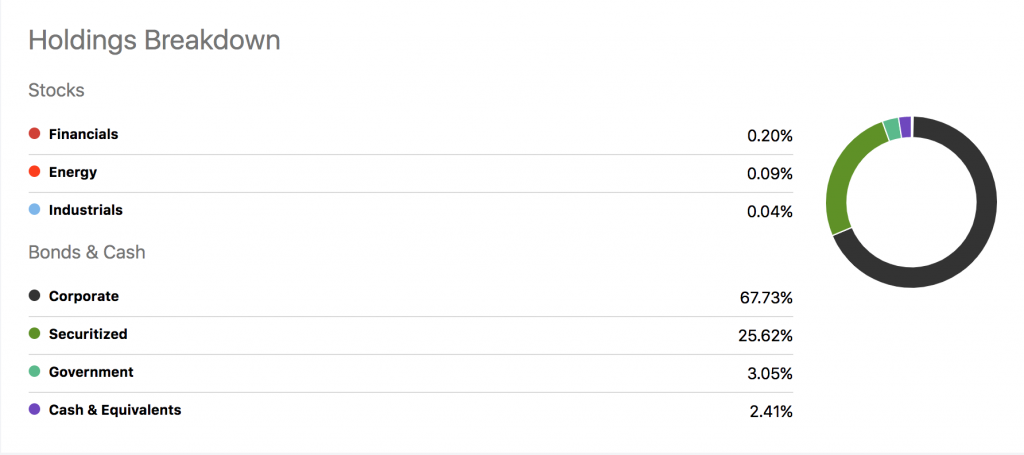Select the Government row label
1024x455 pixels.
coord(91,372)
